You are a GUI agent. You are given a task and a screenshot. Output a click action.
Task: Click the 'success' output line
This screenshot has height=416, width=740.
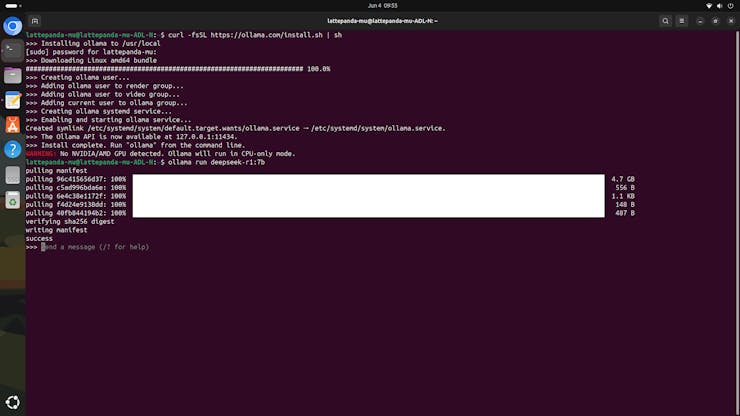pos(39,238)
